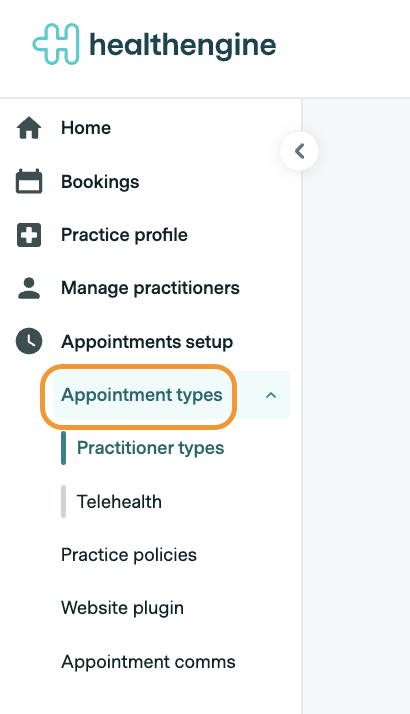
Task: Collapse the sidebar with the left chevron button
Action: [299, 151]
